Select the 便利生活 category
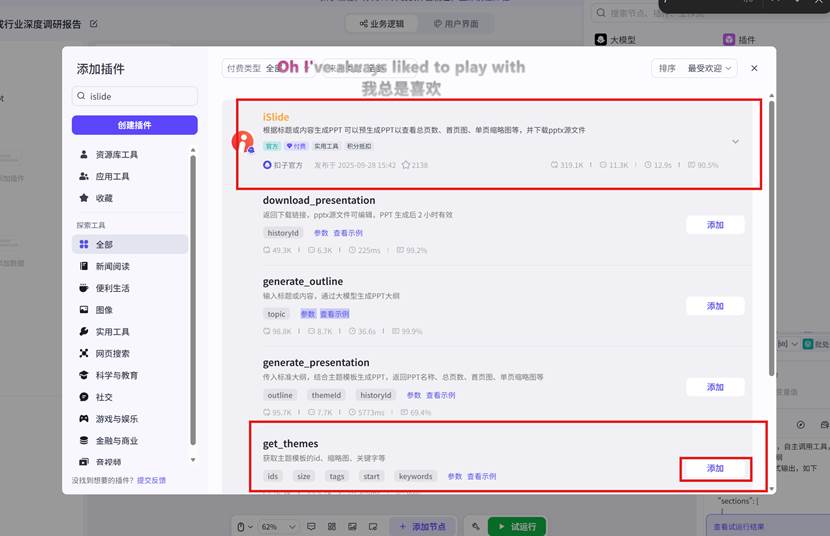 pos(130,288)
